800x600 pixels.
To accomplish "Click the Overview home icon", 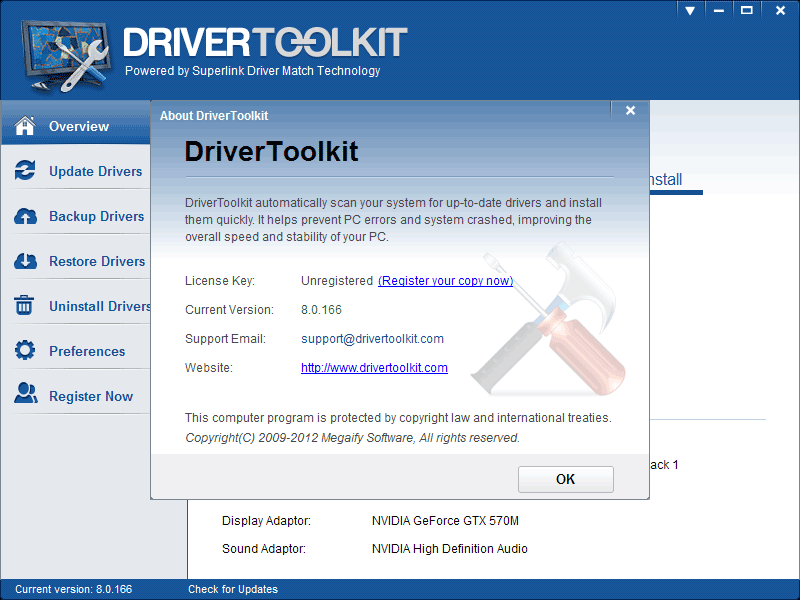I will (26, 126).
